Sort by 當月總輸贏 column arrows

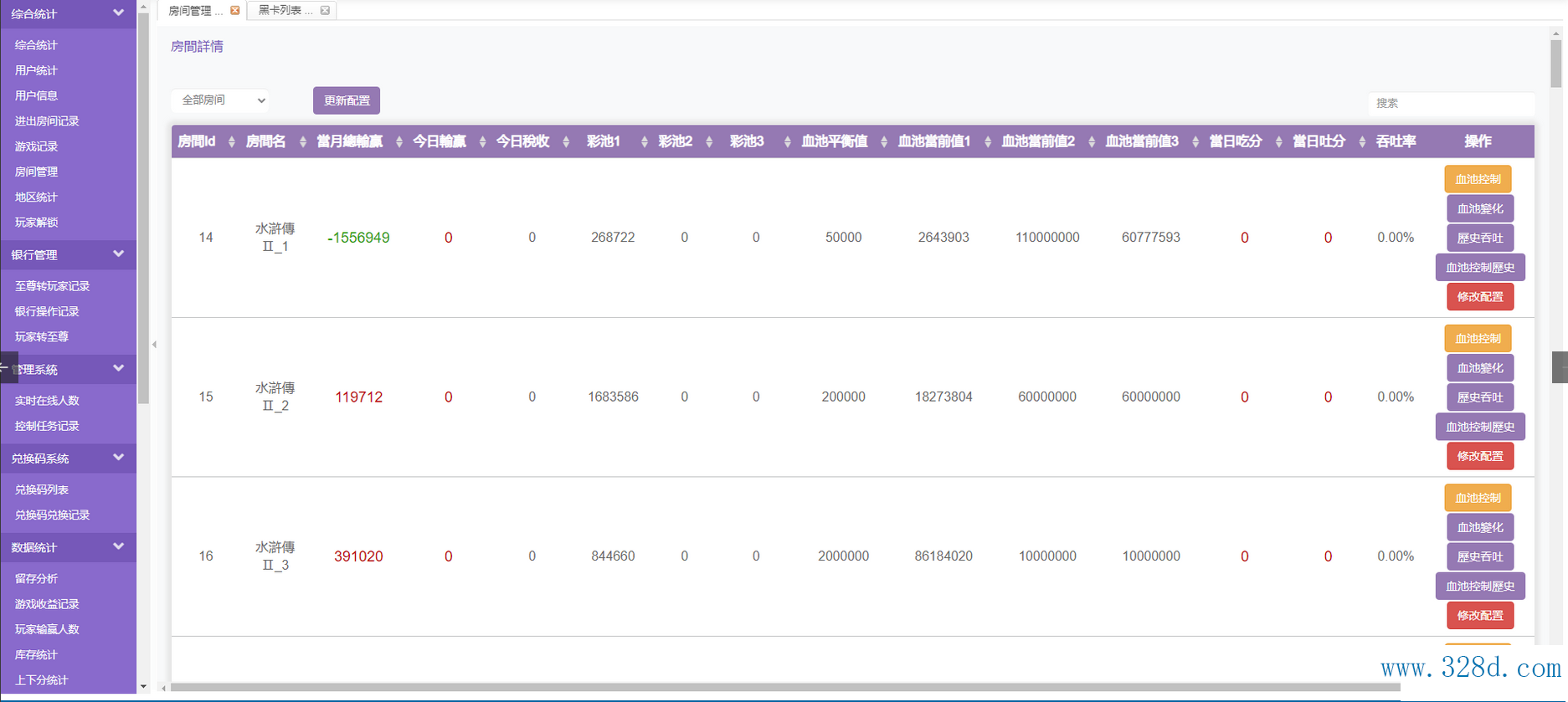399,142
